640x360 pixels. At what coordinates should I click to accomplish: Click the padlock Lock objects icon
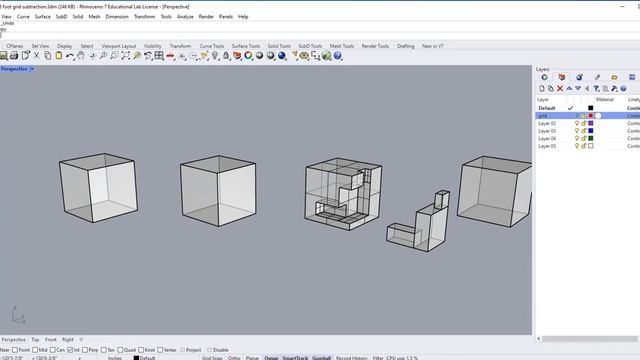pos(226,56)
